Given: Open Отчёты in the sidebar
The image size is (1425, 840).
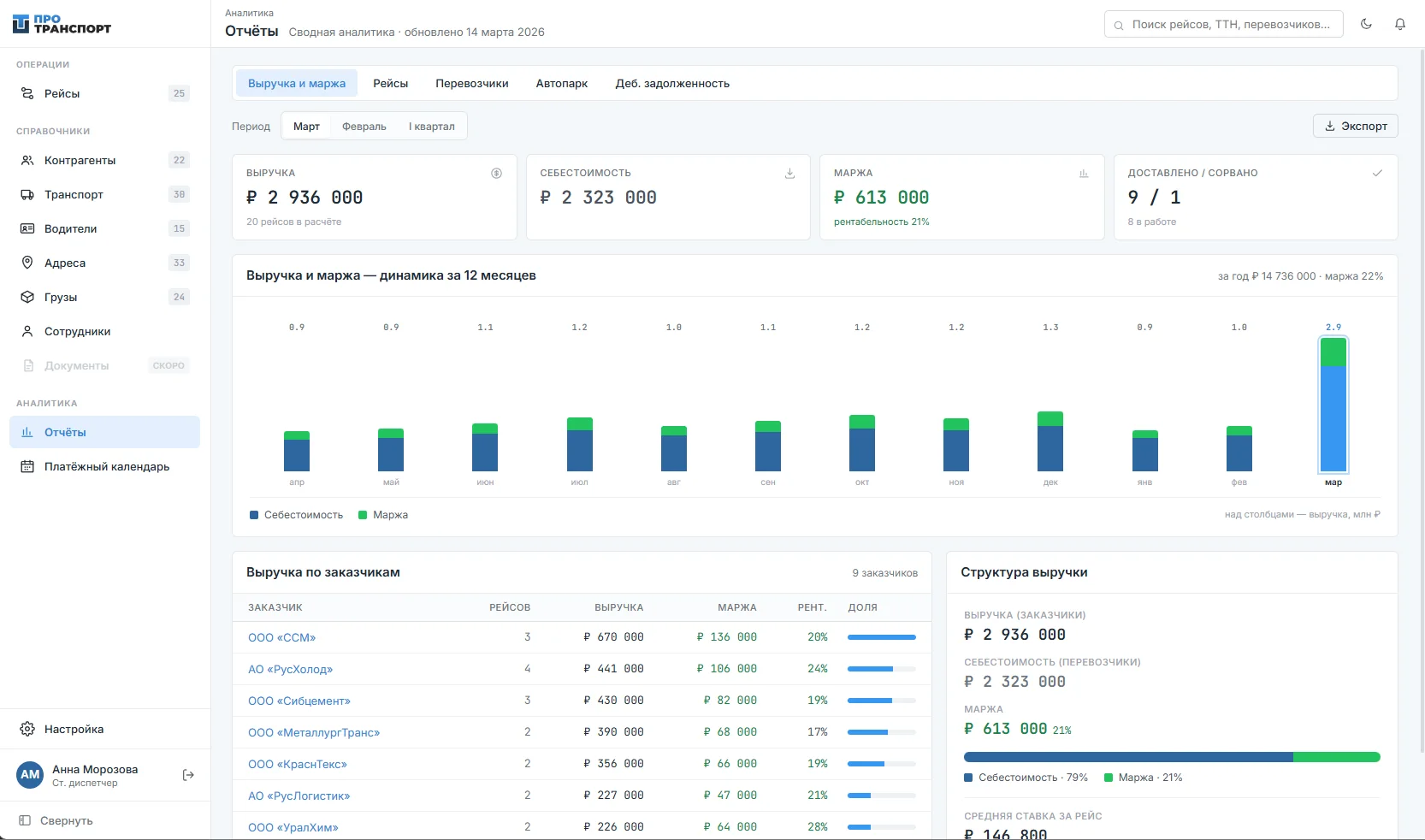Looking at the screenshot, I should (104, 432).
